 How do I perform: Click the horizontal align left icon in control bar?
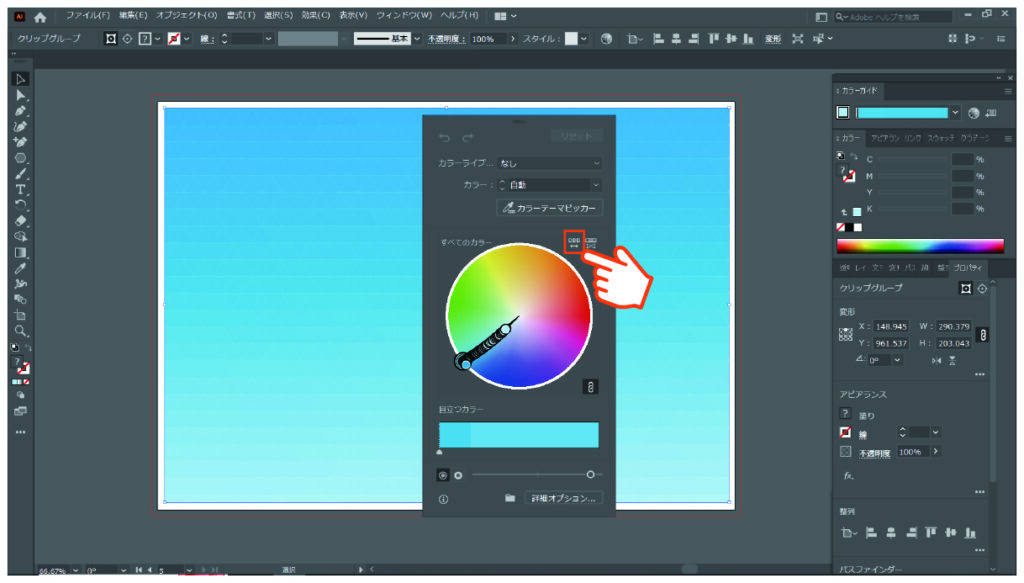[x=658, y=39]
